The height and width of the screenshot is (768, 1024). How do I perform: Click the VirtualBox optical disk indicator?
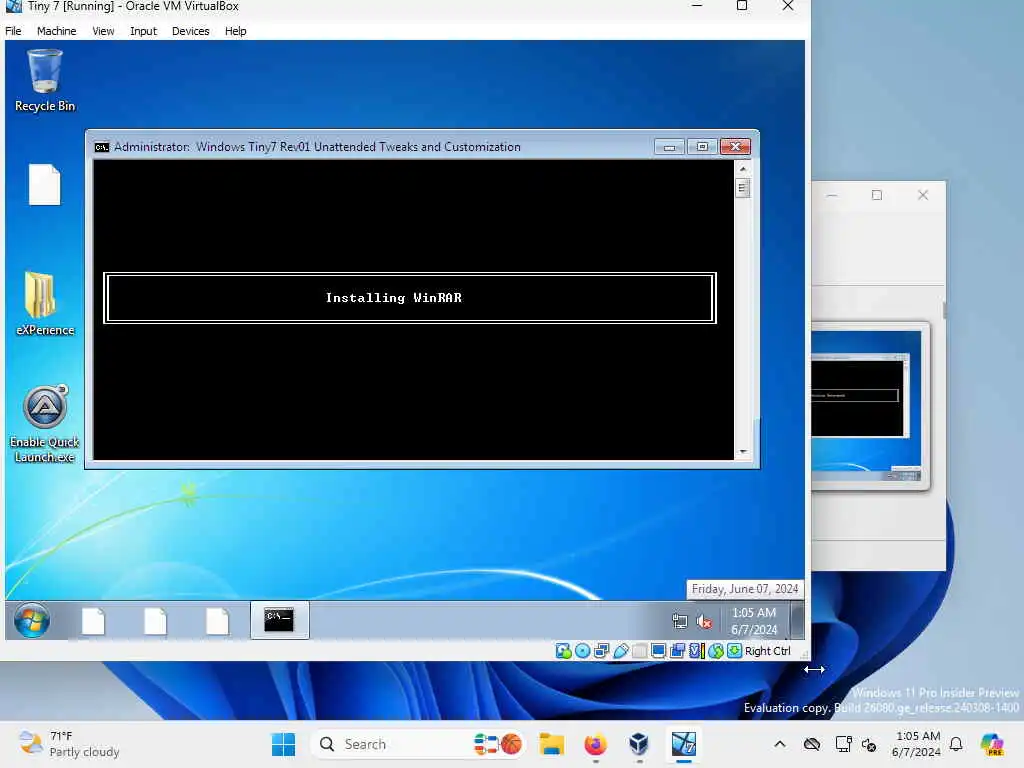(x=583, y=650)
